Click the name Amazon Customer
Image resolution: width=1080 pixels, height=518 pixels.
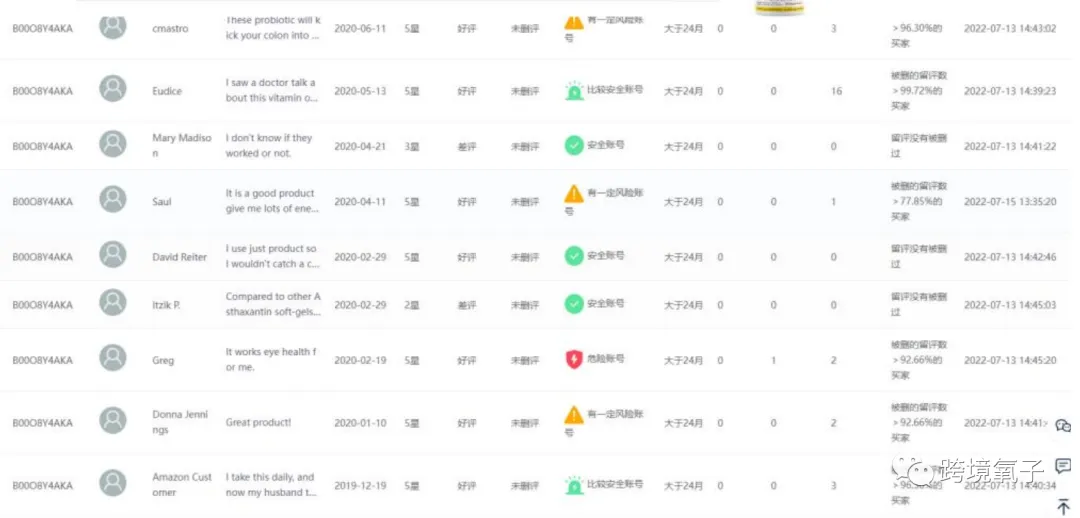pos(182,485)
